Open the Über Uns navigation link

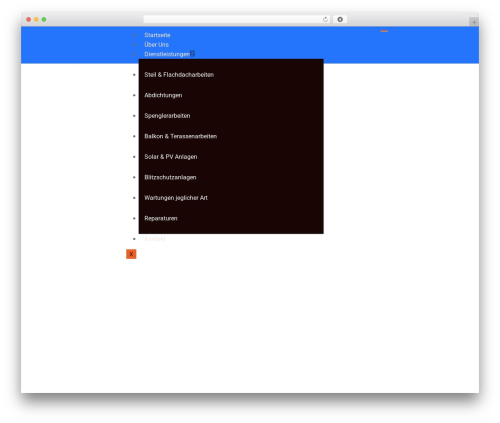pyautogui.click(x=156, y=44)
